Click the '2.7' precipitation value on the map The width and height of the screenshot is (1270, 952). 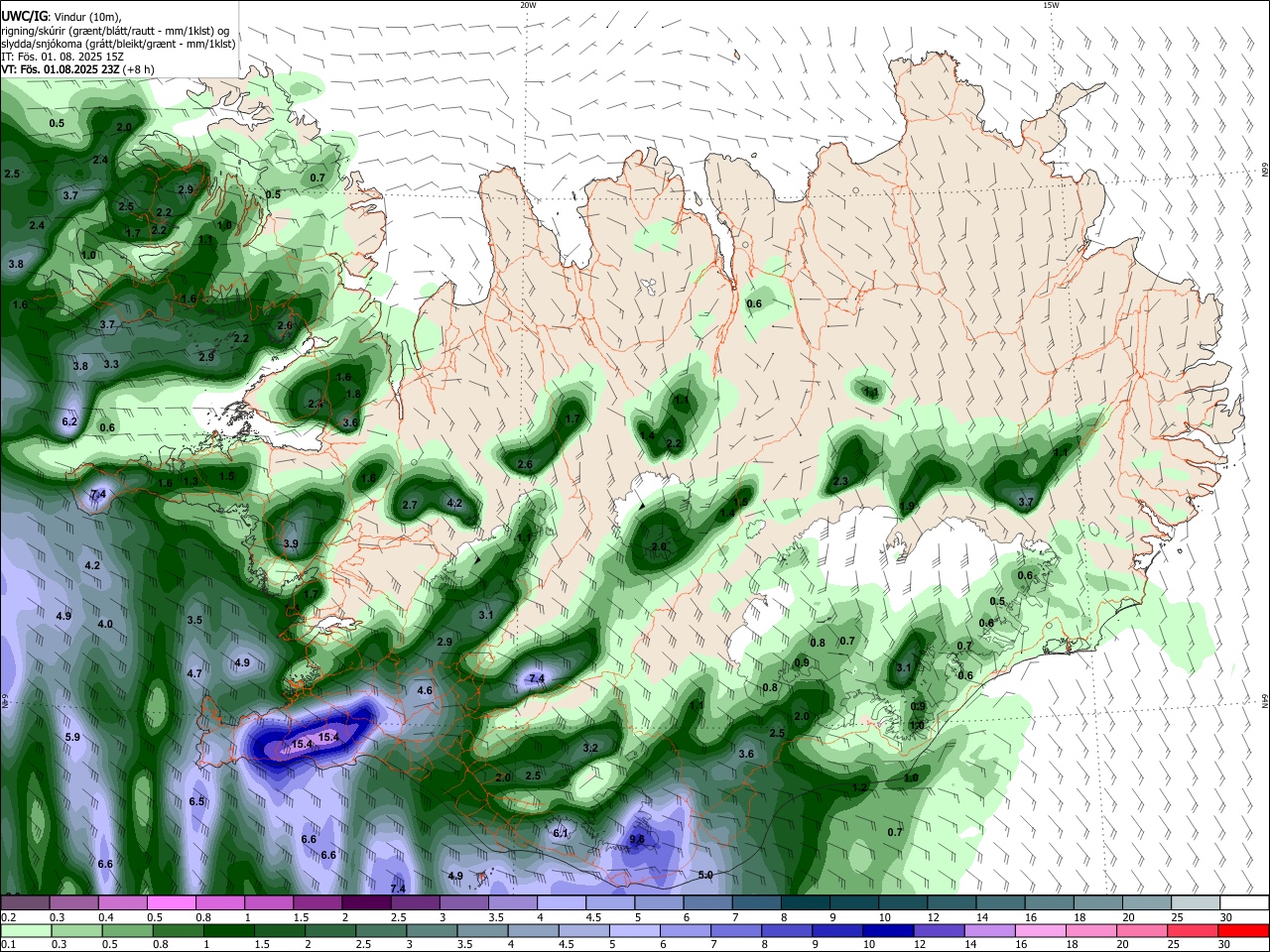point(410,505)
